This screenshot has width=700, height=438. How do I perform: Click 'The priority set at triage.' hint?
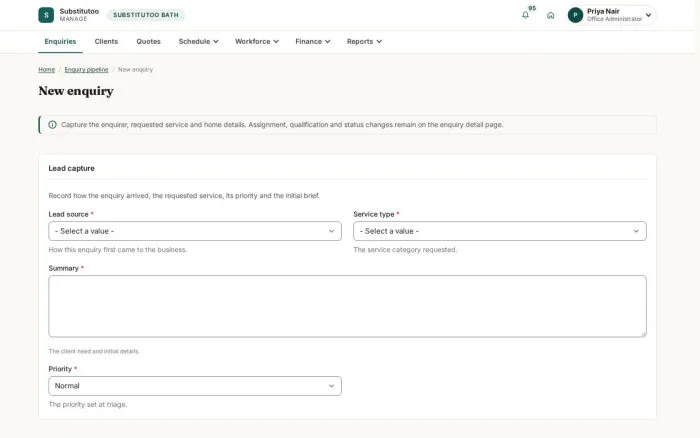pos(88,405)
